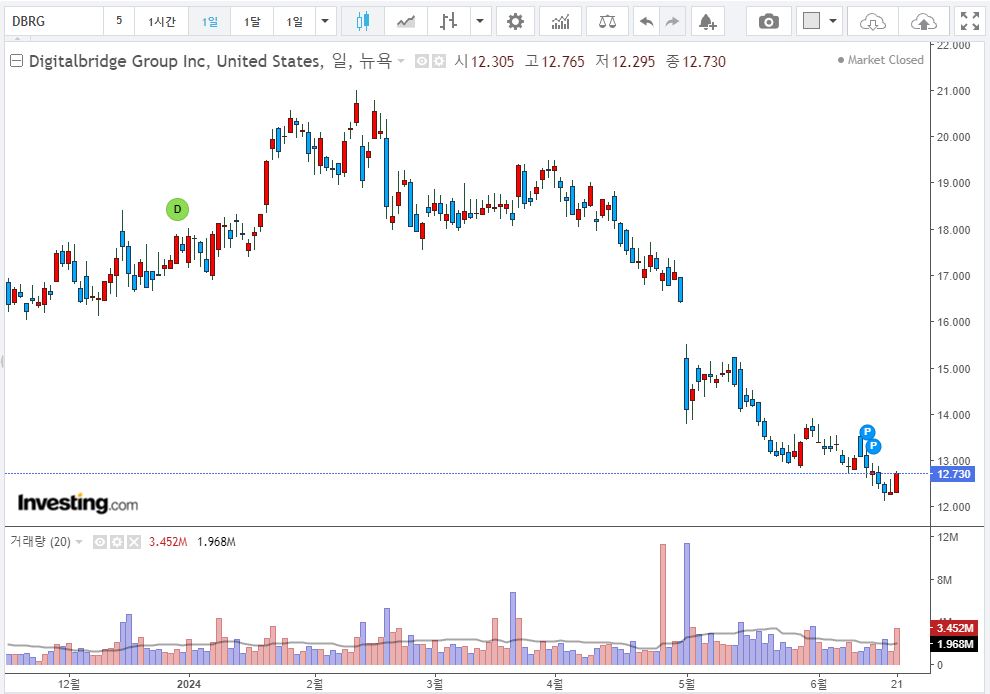This screenshot has width=990, height=694.
Task: Open the indicators panel icon
Action: [561, 21]
